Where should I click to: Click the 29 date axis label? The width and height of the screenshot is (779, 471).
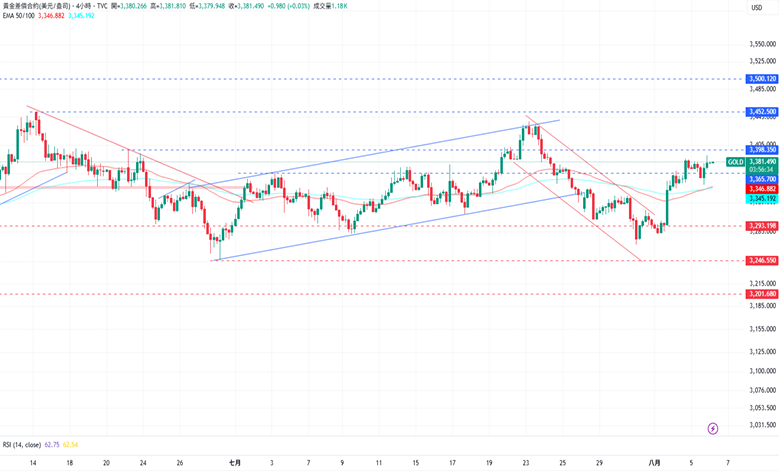point(599,463)
